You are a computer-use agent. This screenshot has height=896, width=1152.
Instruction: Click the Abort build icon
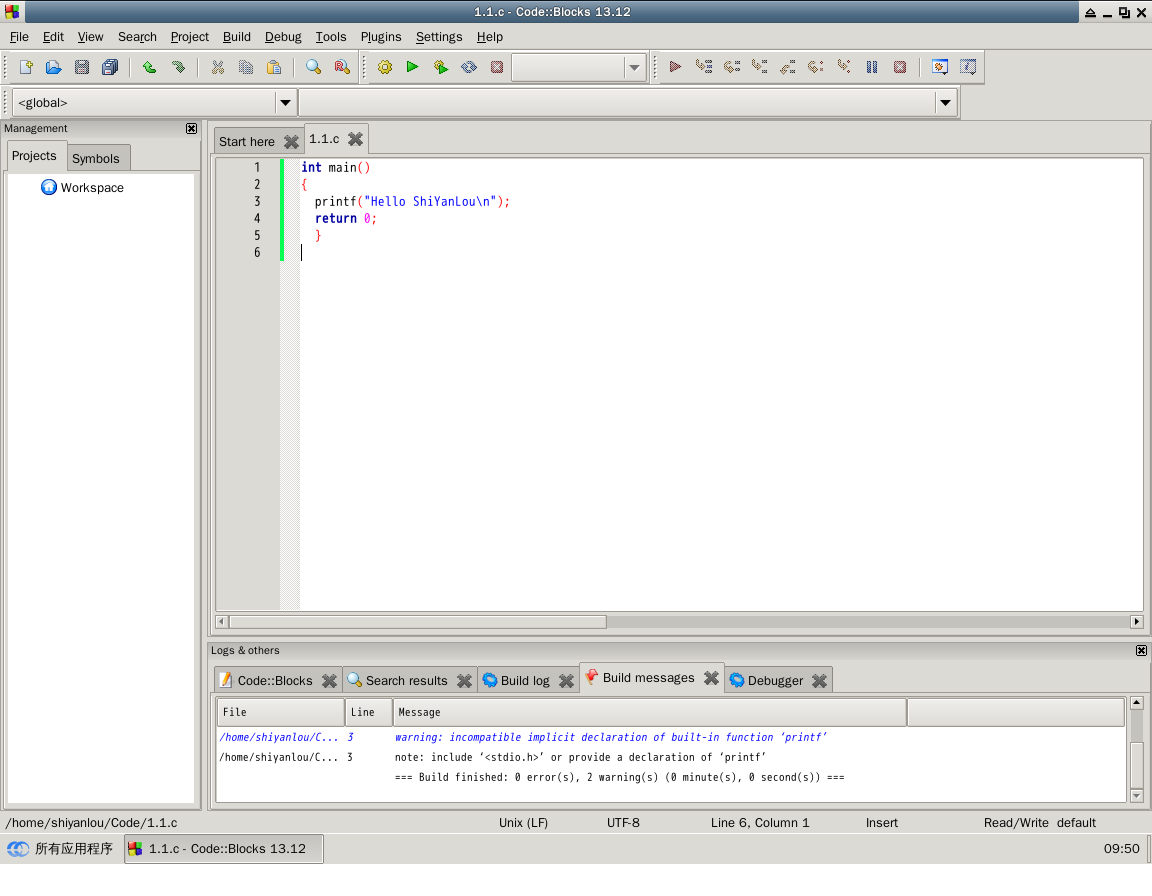(x=497, y=67)
